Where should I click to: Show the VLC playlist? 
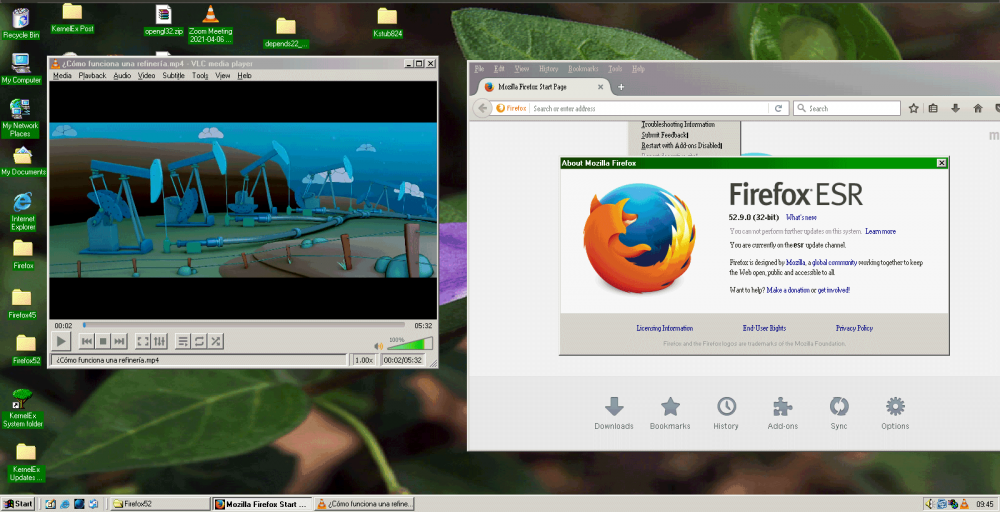183,341
